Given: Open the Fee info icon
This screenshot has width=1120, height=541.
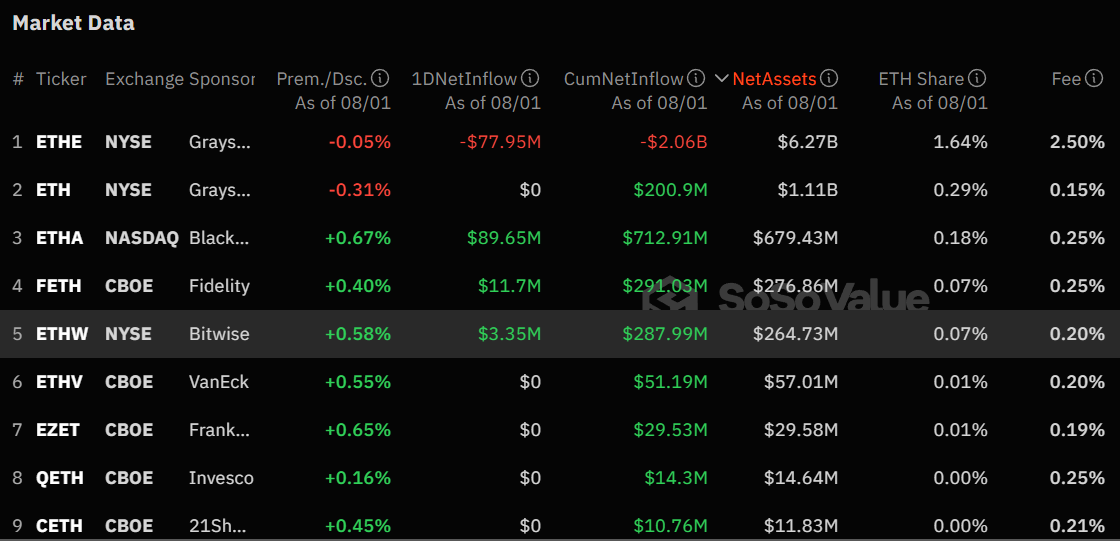Looking at the screenshot, I should point(1094,78).
